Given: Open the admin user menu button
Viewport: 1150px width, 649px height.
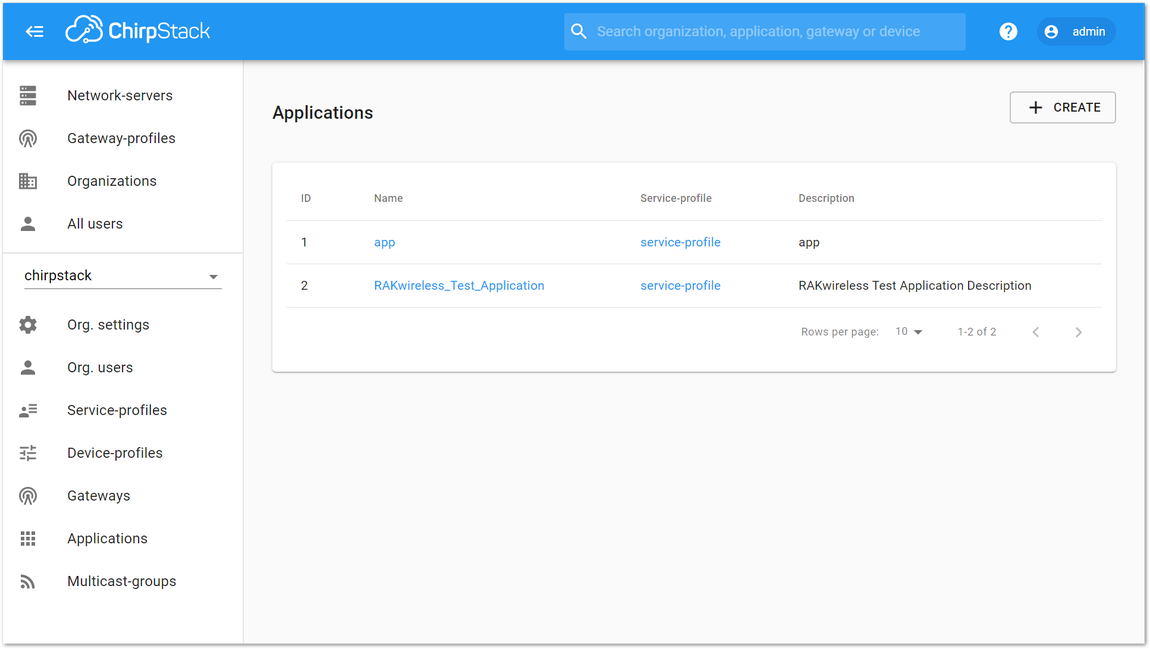Looking at the screenshot, I should pos(1076,32).
